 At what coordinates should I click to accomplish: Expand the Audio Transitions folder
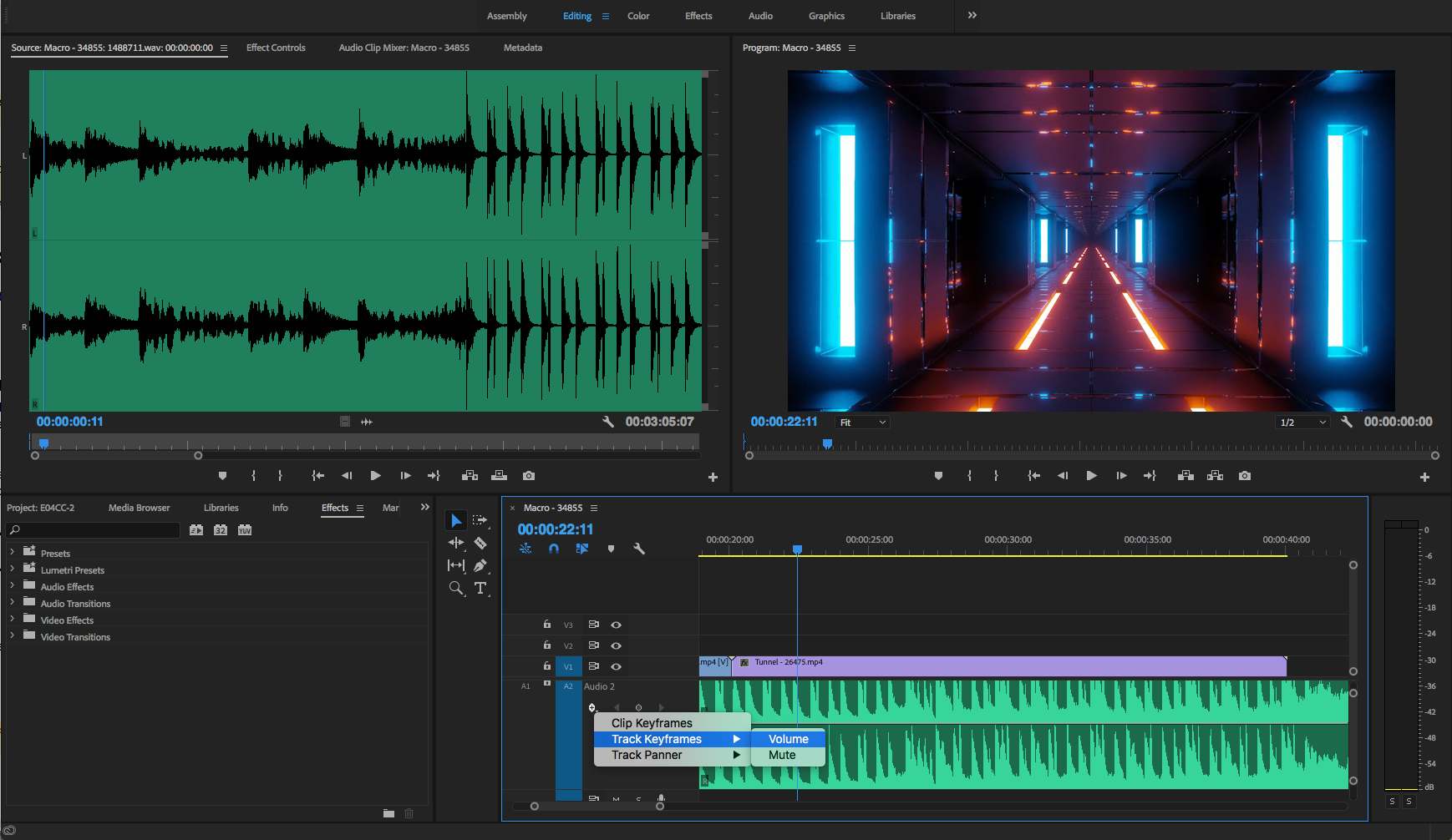click(12, 602)
